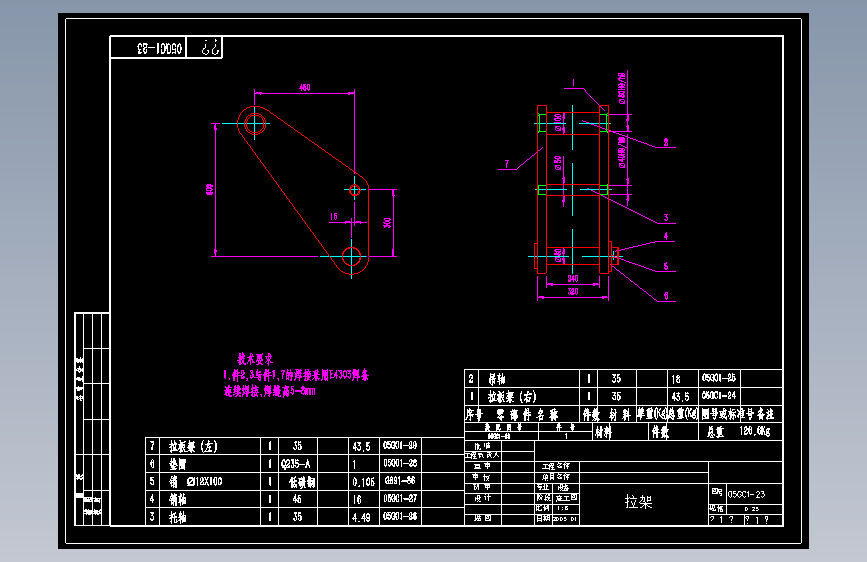Click the mirrored drawing number box at top-left corner
Image resolution: width=867 pixels, height=562 pixels.
148,48
